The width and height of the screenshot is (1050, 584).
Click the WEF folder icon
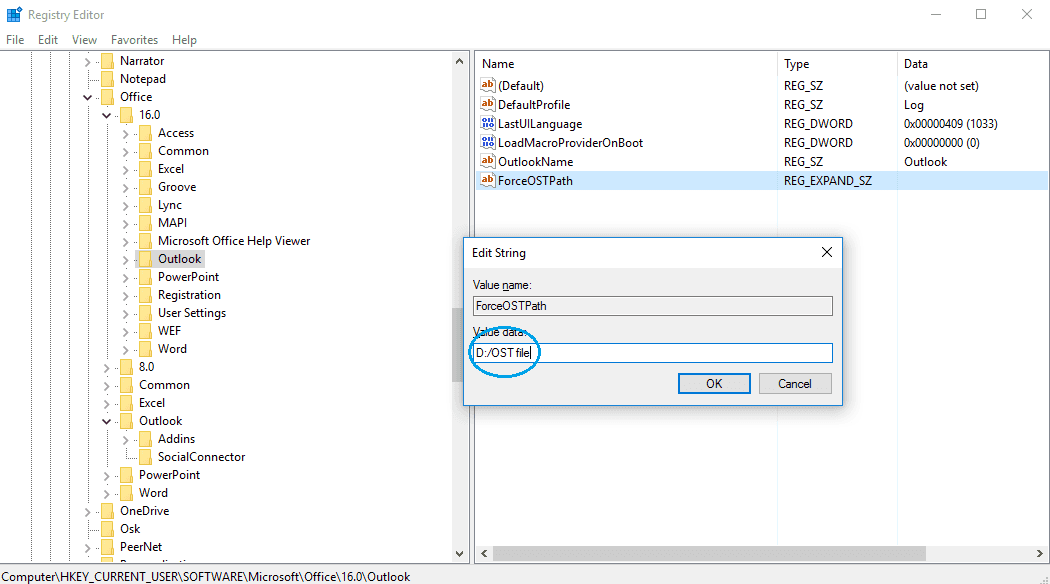click(x=145, y=331)
